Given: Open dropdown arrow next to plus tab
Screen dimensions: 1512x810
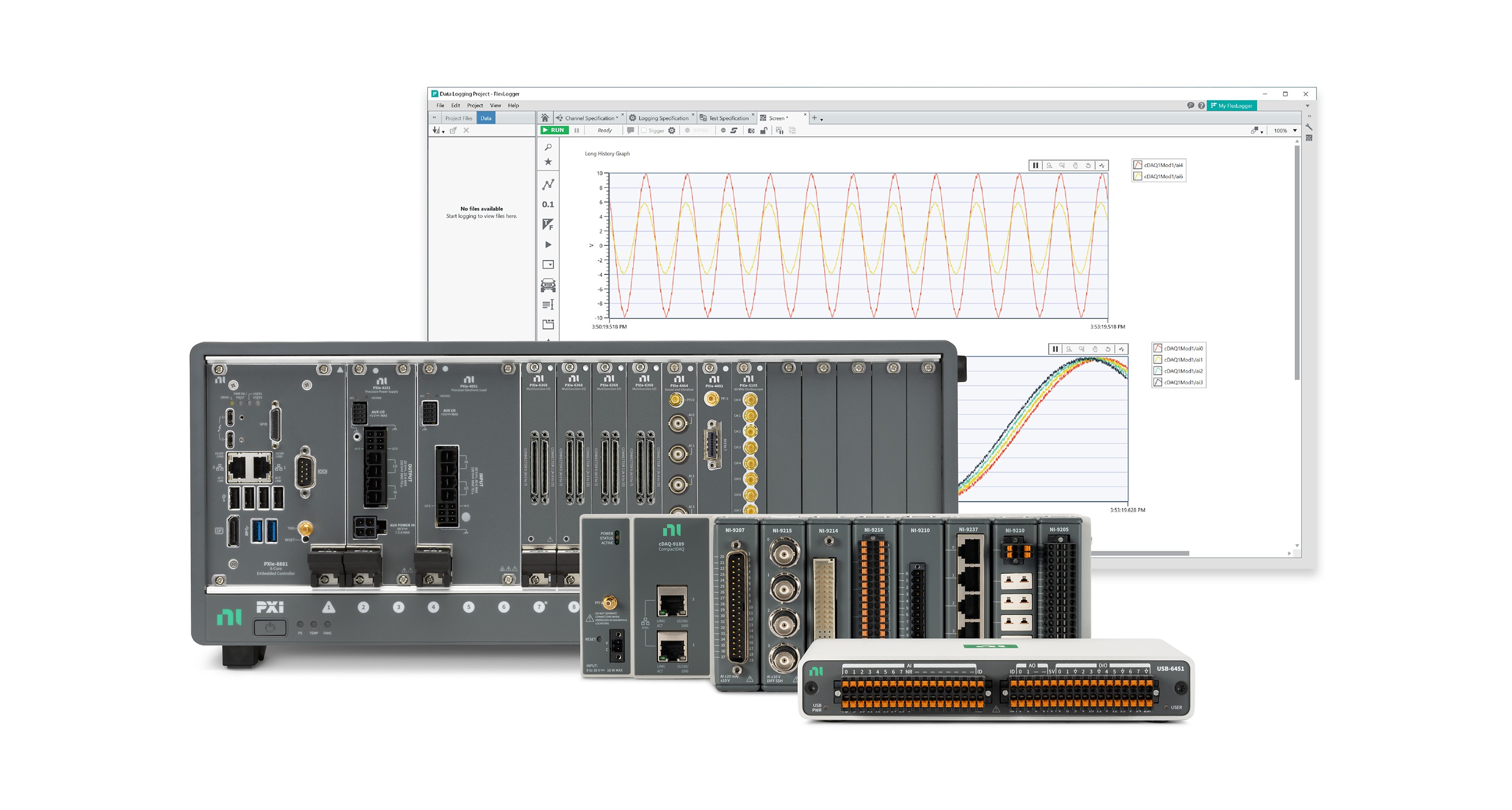Looking at the screenshot, I should 822,119.
